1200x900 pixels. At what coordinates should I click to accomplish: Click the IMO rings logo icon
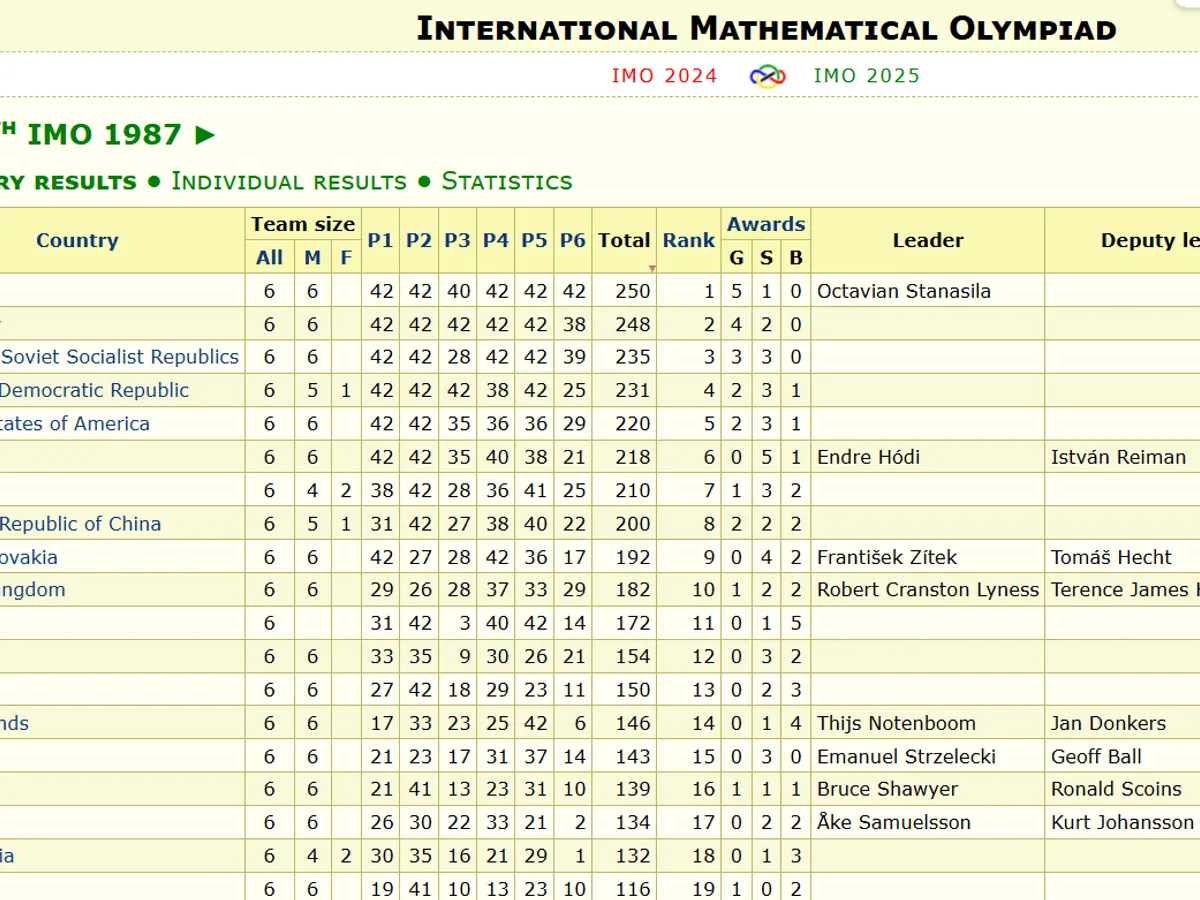[767, 76]
